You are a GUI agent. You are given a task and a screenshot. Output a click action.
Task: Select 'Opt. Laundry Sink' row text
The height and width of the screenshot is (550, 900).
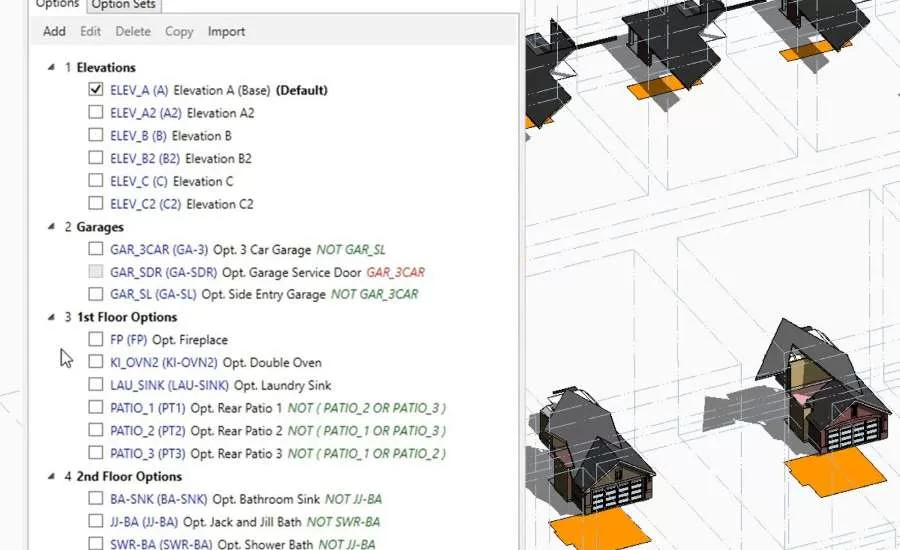coord(283,385)
